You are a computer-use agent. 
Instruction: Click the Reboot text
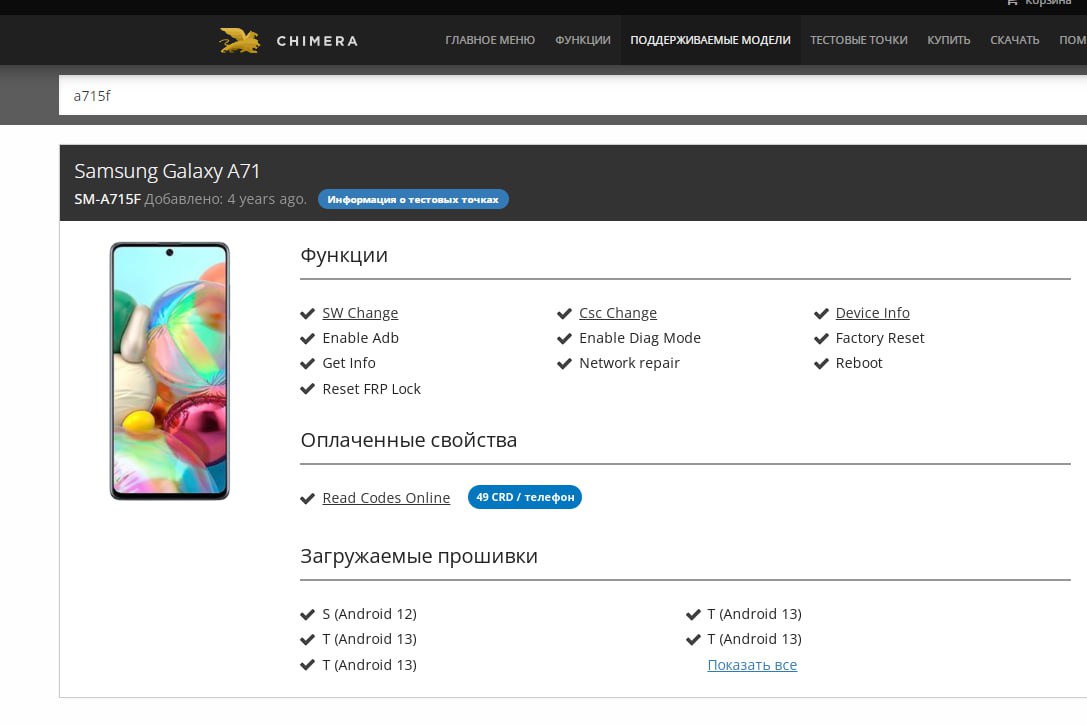click(x=859, y=363)
